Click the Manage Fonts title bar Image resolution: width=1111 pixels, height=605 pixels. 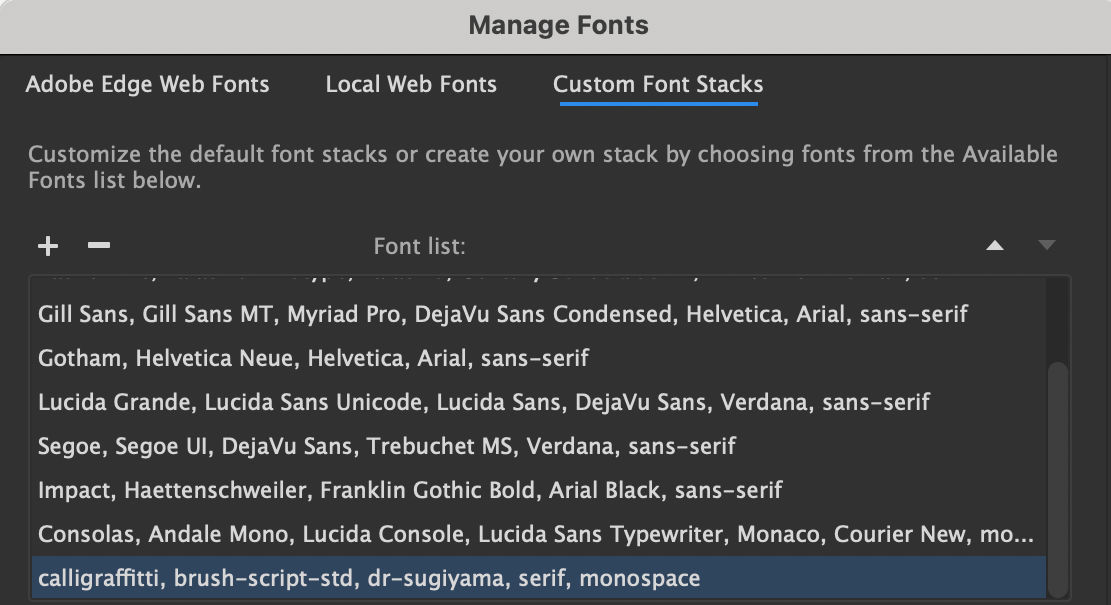(x=557, y=26)
